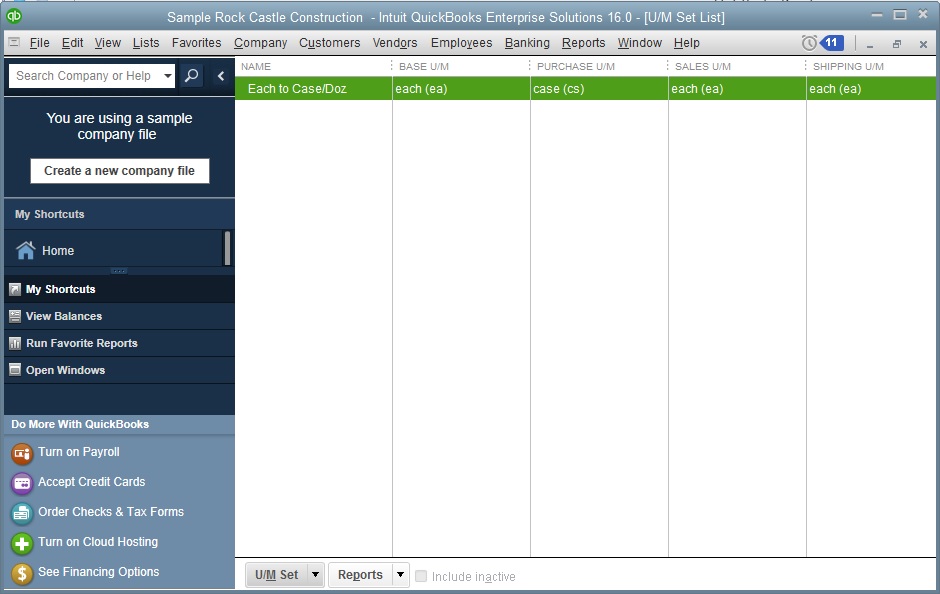Click the Turn on Payroll icon

point(22,453)
